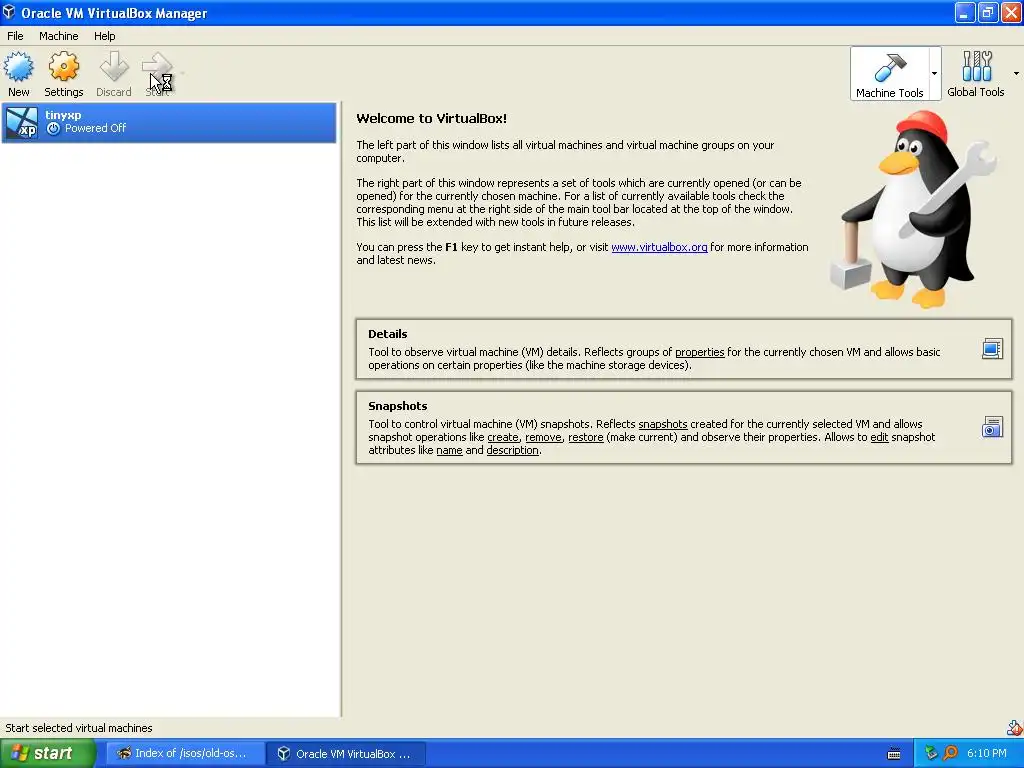Viewport: 1024px width, 768px height.
Task: Restore down the VirtualBox Manager window
Action: pyautogui.click(x=987, y=12)
